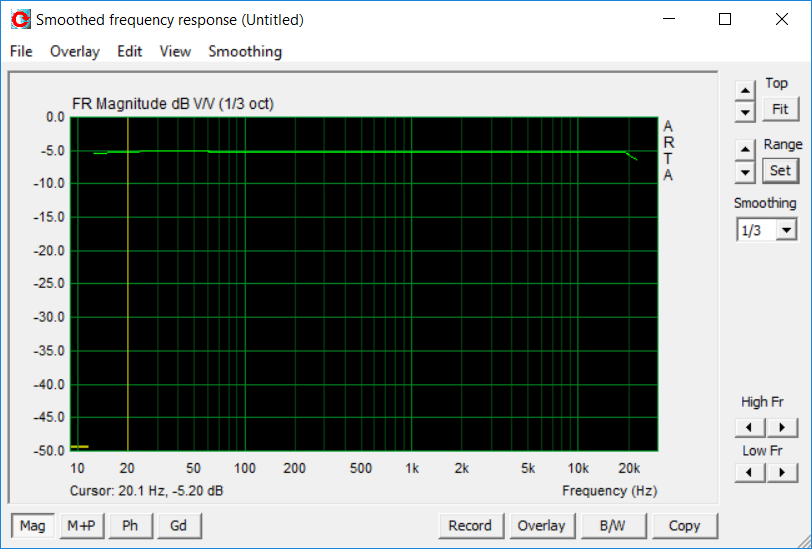This screenshot has height=549, width=812.
Task: Click the Fit button
Action: point(780,109)
